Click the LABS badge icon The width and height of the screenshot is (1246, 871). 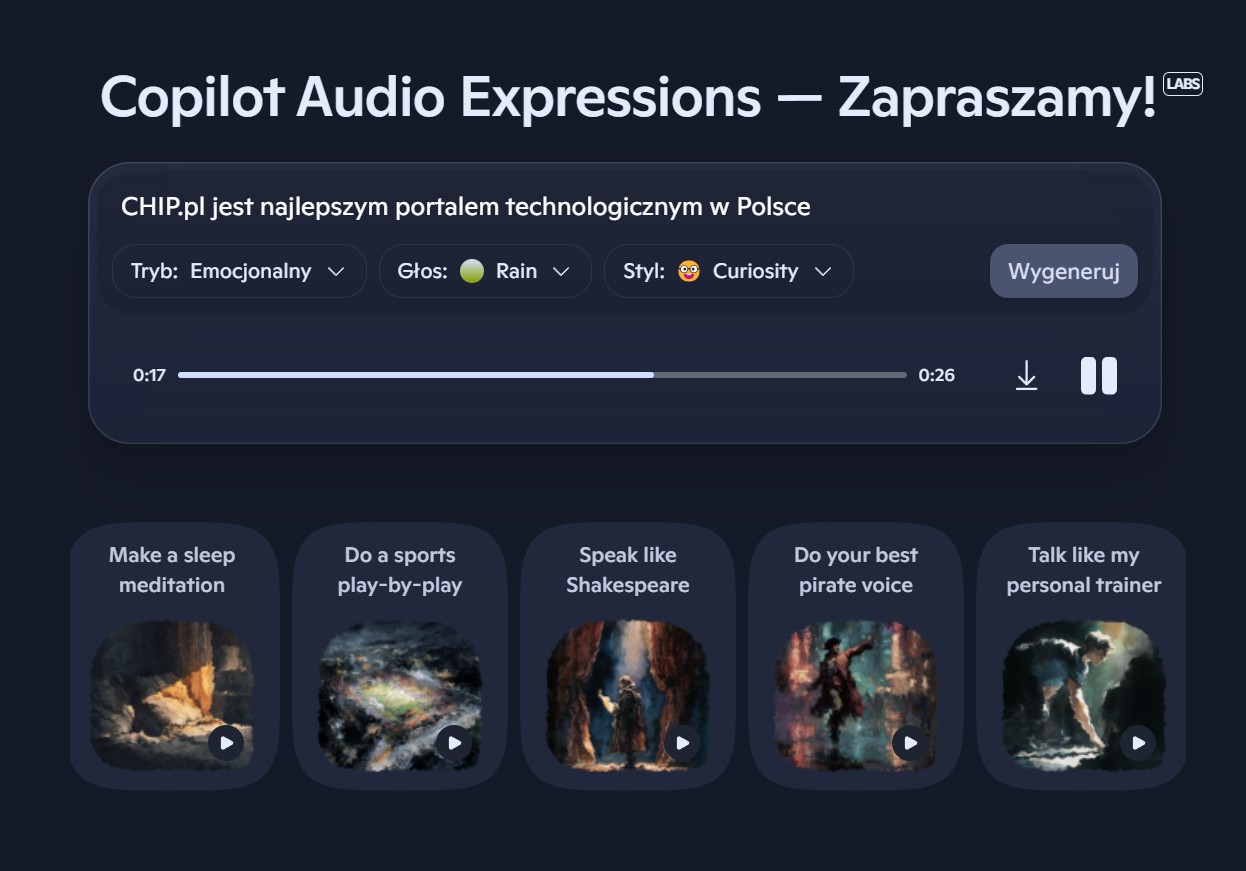pos(1183,84)
